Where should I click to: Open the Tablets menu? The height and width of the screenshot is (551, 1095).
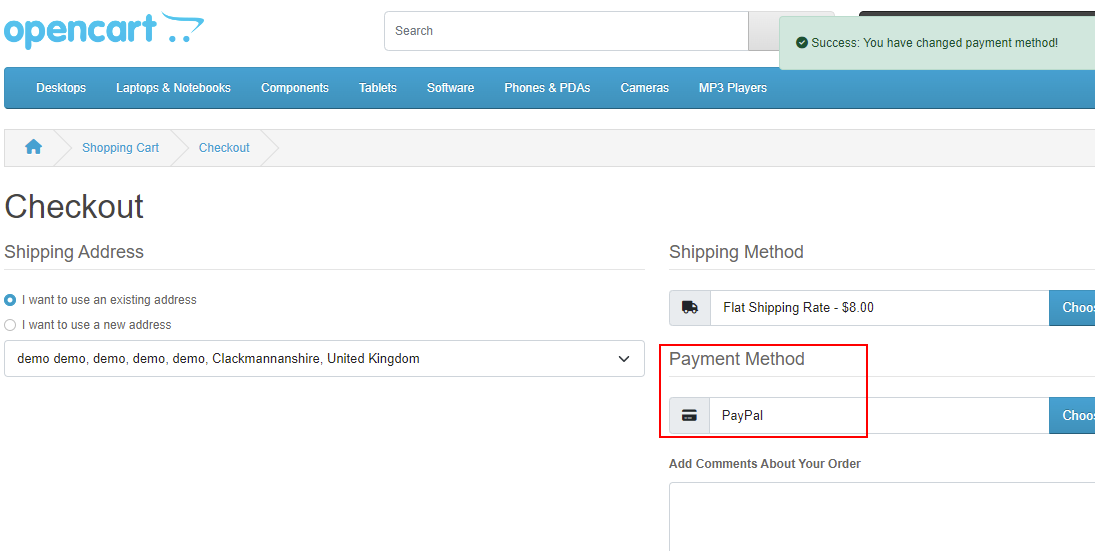pyautogui.click(x=378, y=88)
